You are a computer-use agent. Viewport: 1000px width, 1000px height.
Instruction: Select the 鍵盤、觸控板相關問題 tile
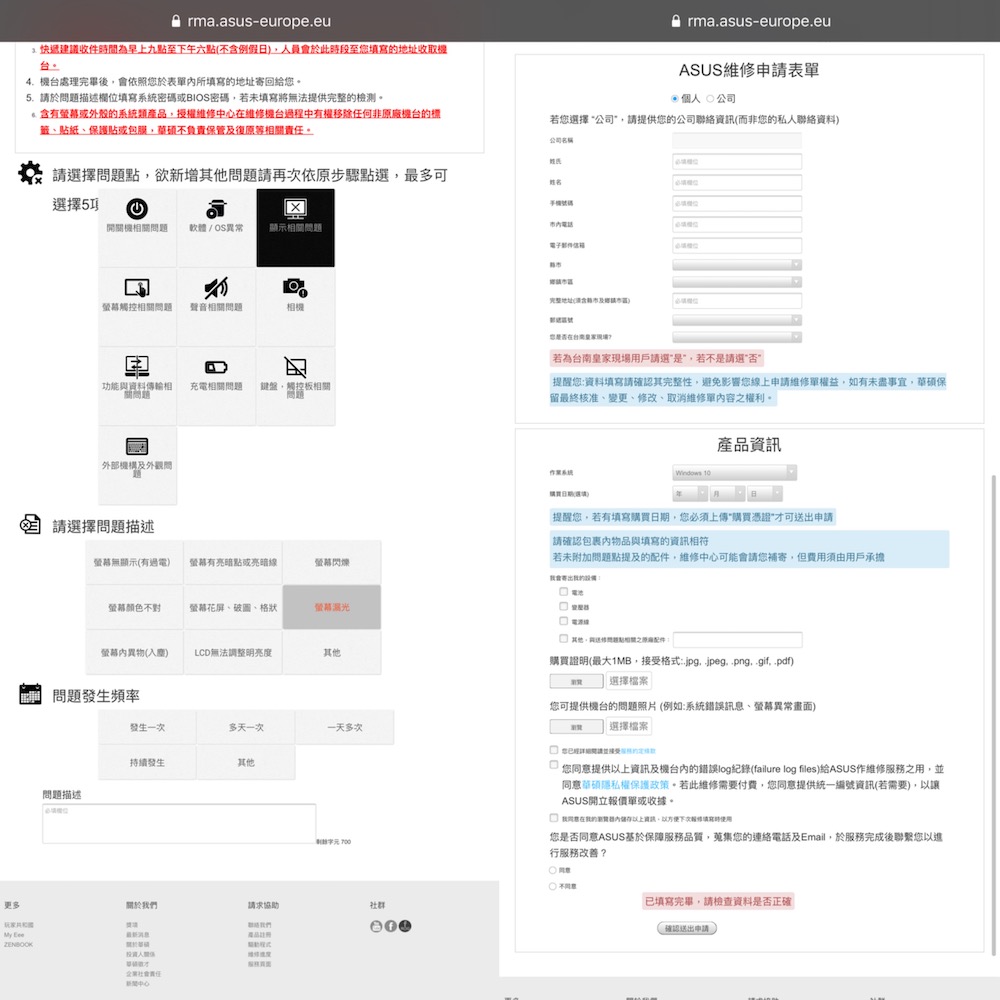295,386
